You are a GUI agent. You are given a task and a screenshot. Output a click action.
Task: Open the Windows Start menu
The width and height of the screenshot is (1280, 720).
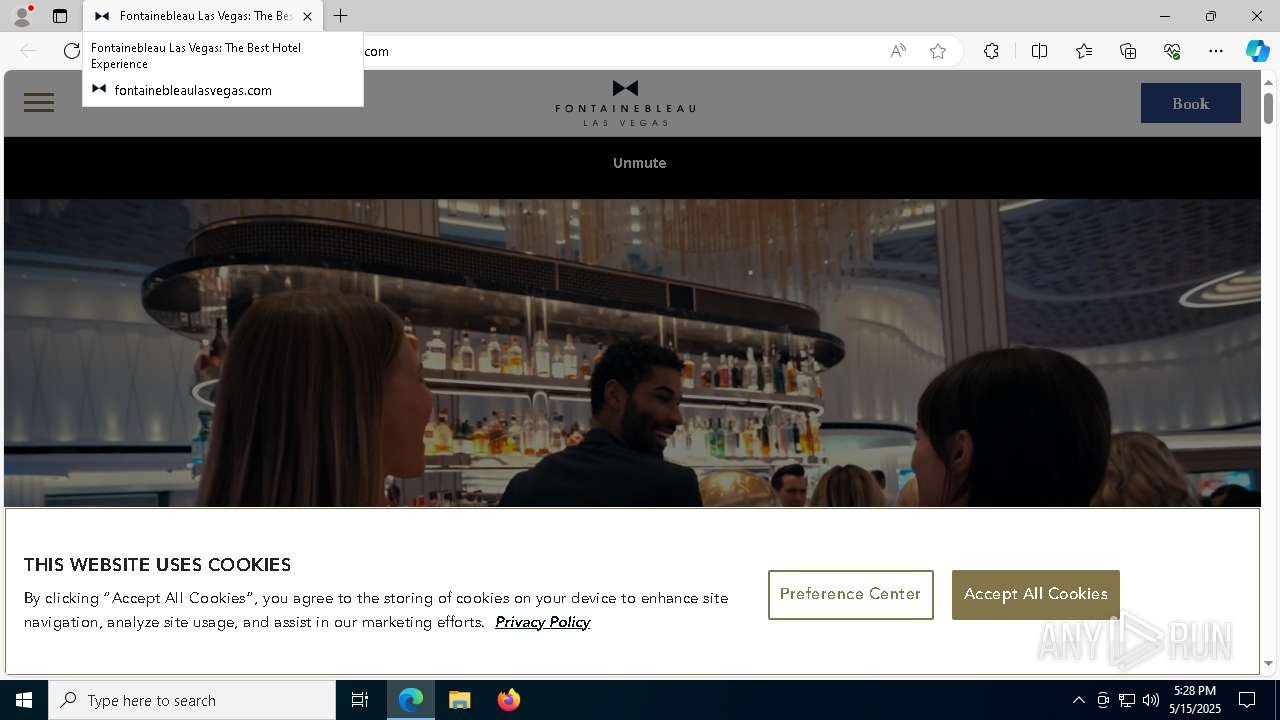[x=24, y=700]
